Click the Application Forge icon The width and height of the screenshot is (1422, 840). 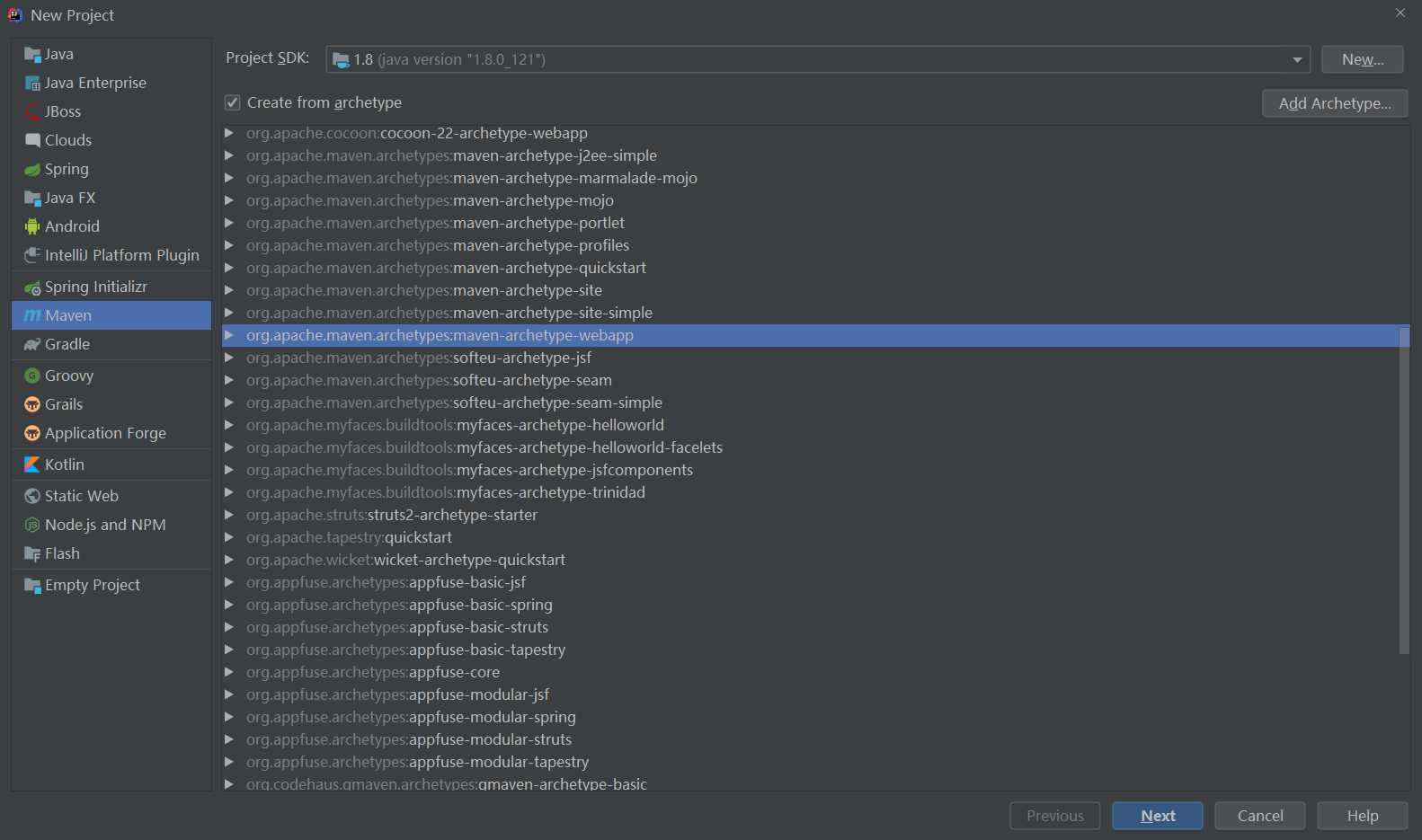[x=32, y=434]
